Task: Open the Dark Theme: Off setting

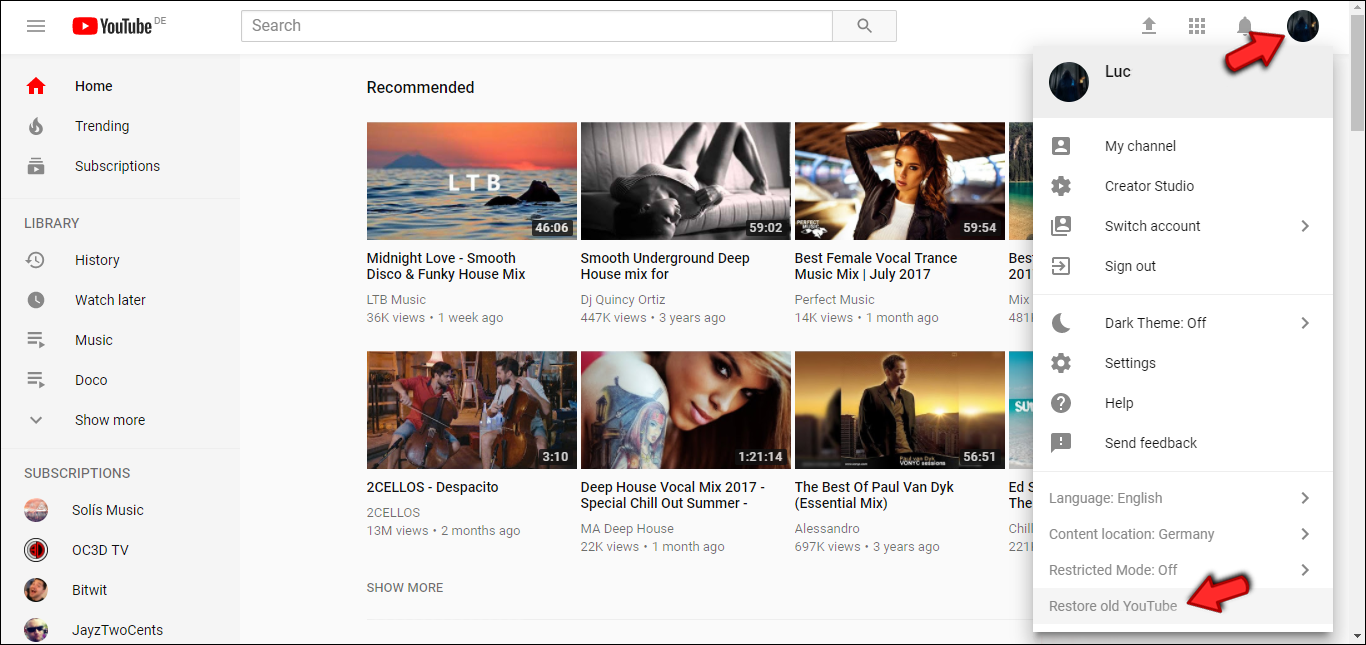Action: [1183, 323]
